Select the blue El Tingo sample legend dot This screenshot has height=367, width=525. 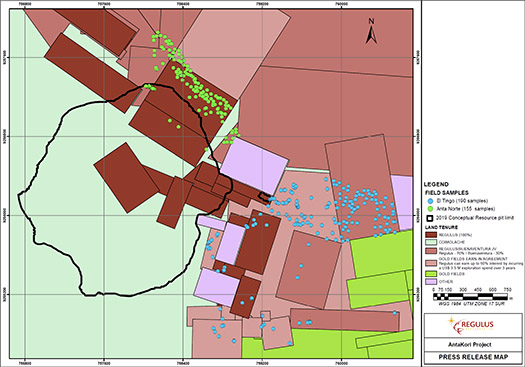tap(431, 201)
